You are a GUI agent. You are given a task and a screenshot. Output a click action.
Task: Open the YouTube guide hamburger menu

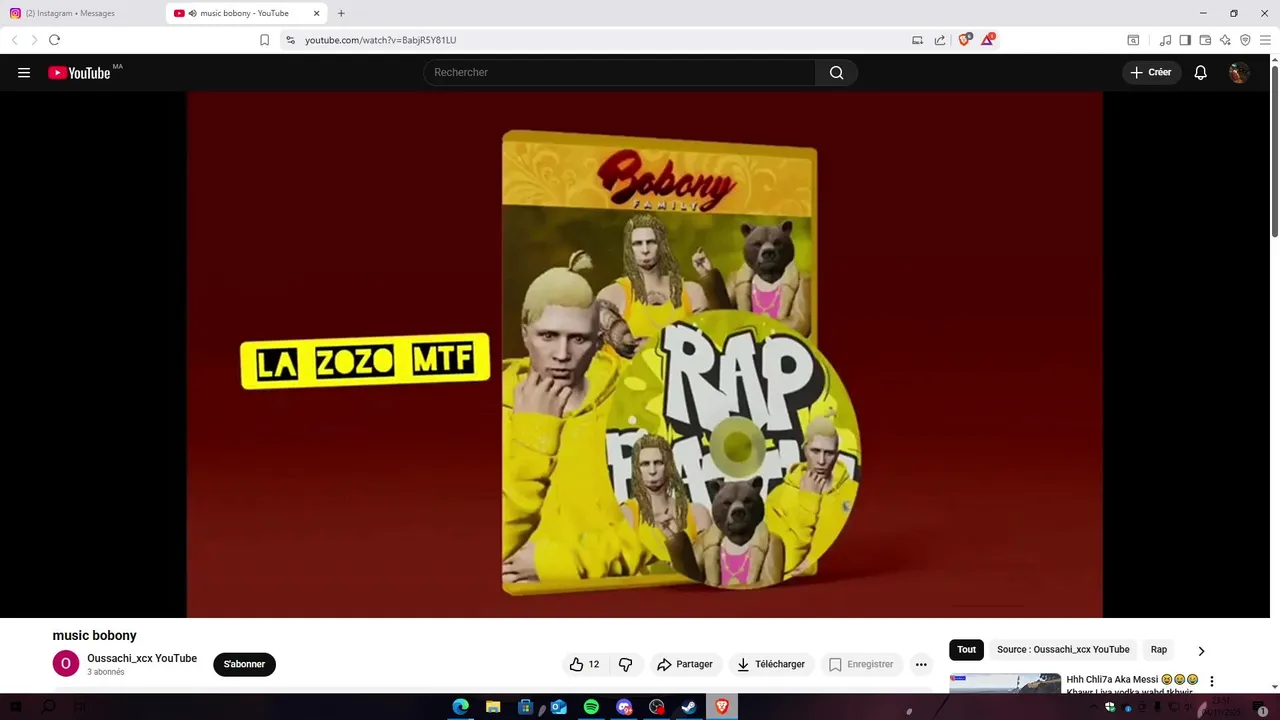[x=24, y=72]
